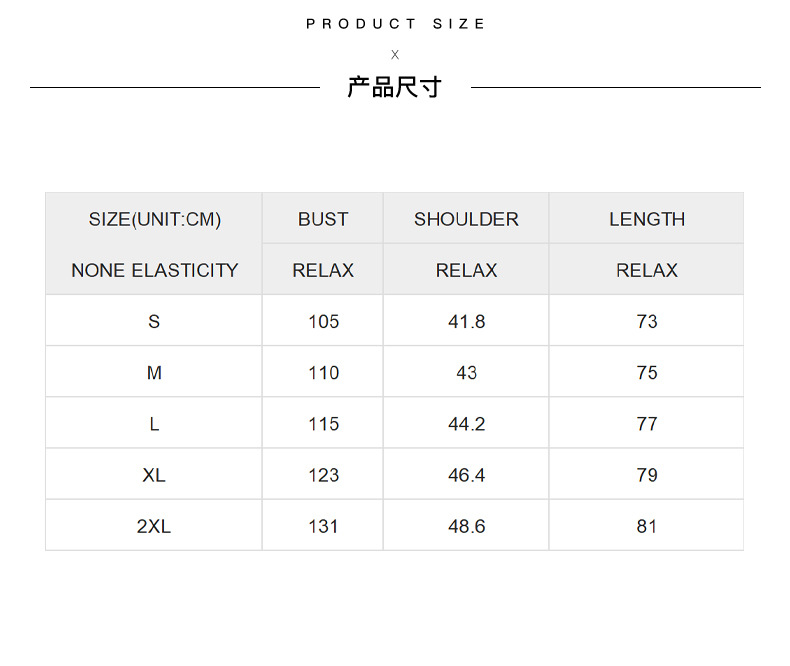Click shoulder value 44.2 in row L

pos(466,424)
